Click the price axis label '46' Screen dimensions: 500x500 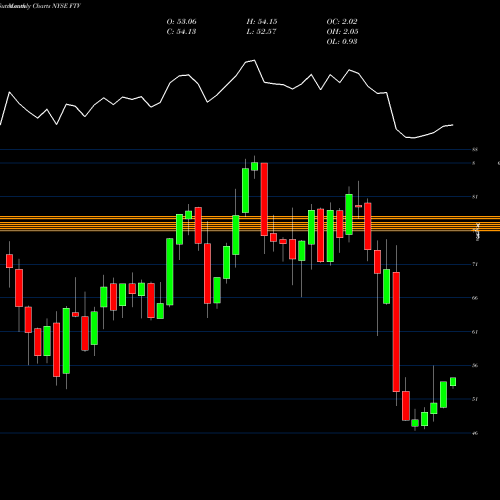pyautogui.click(x=475, y=433)
